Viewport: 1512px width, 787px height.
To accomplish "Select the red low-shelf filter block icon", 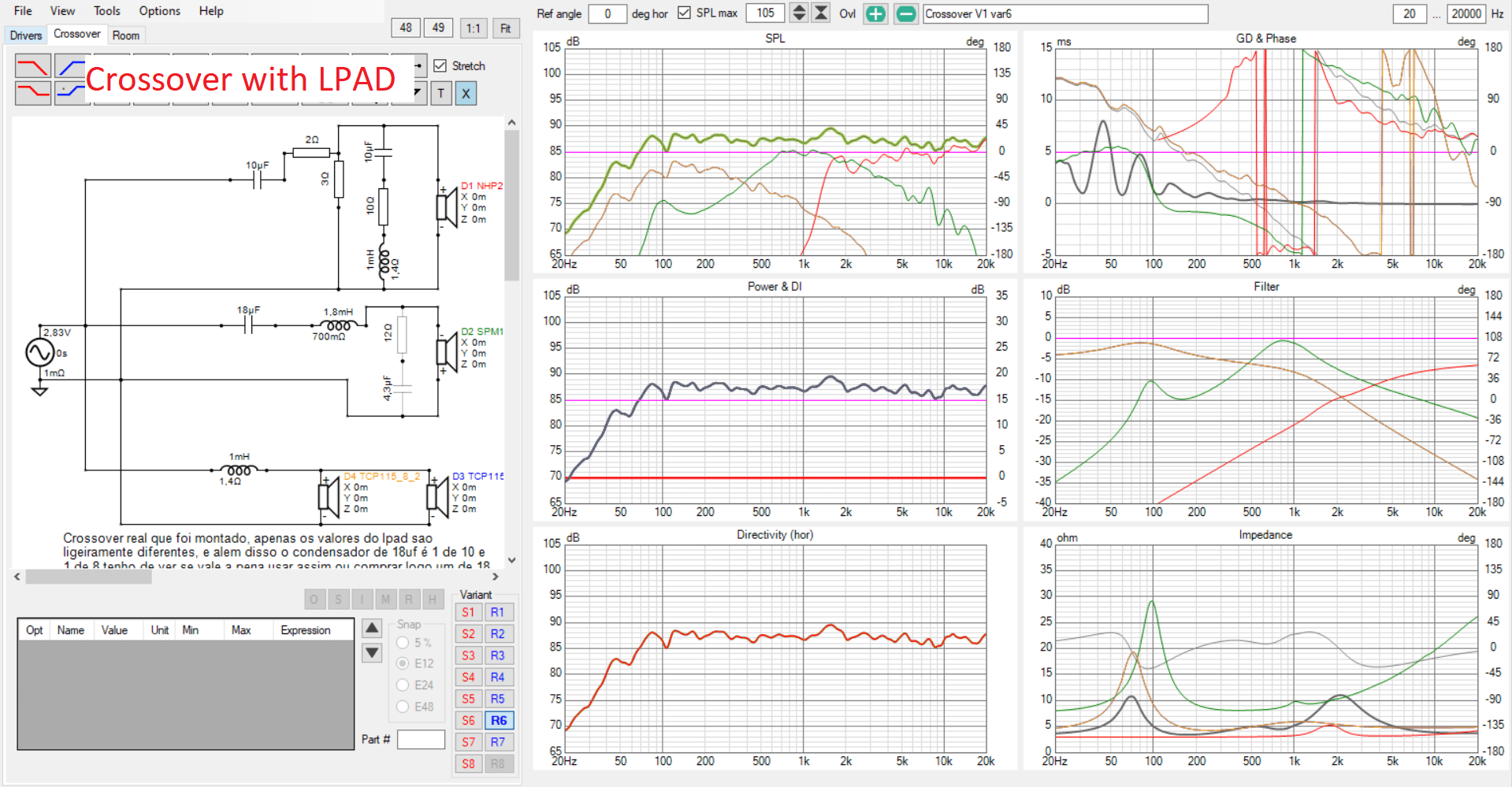I will click(32, 93).
